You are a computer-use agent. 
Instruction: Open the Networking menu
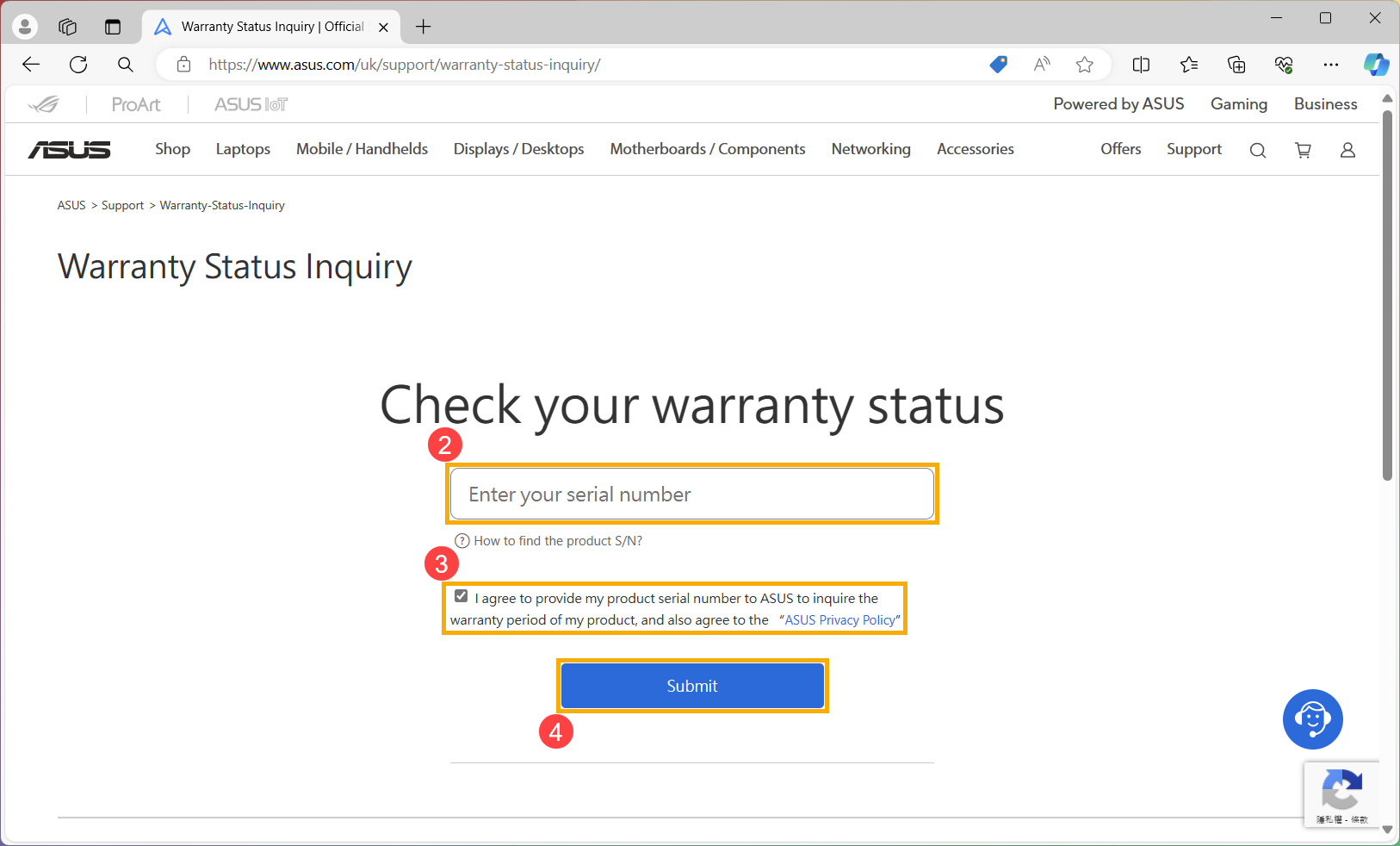tap(870, 149)
